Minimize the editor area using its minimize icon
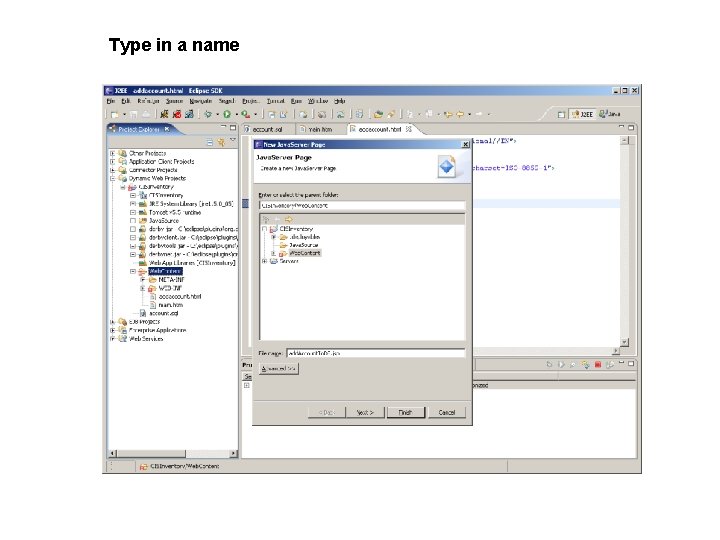Viewport: 720px width, 540px height. point(621,127)
